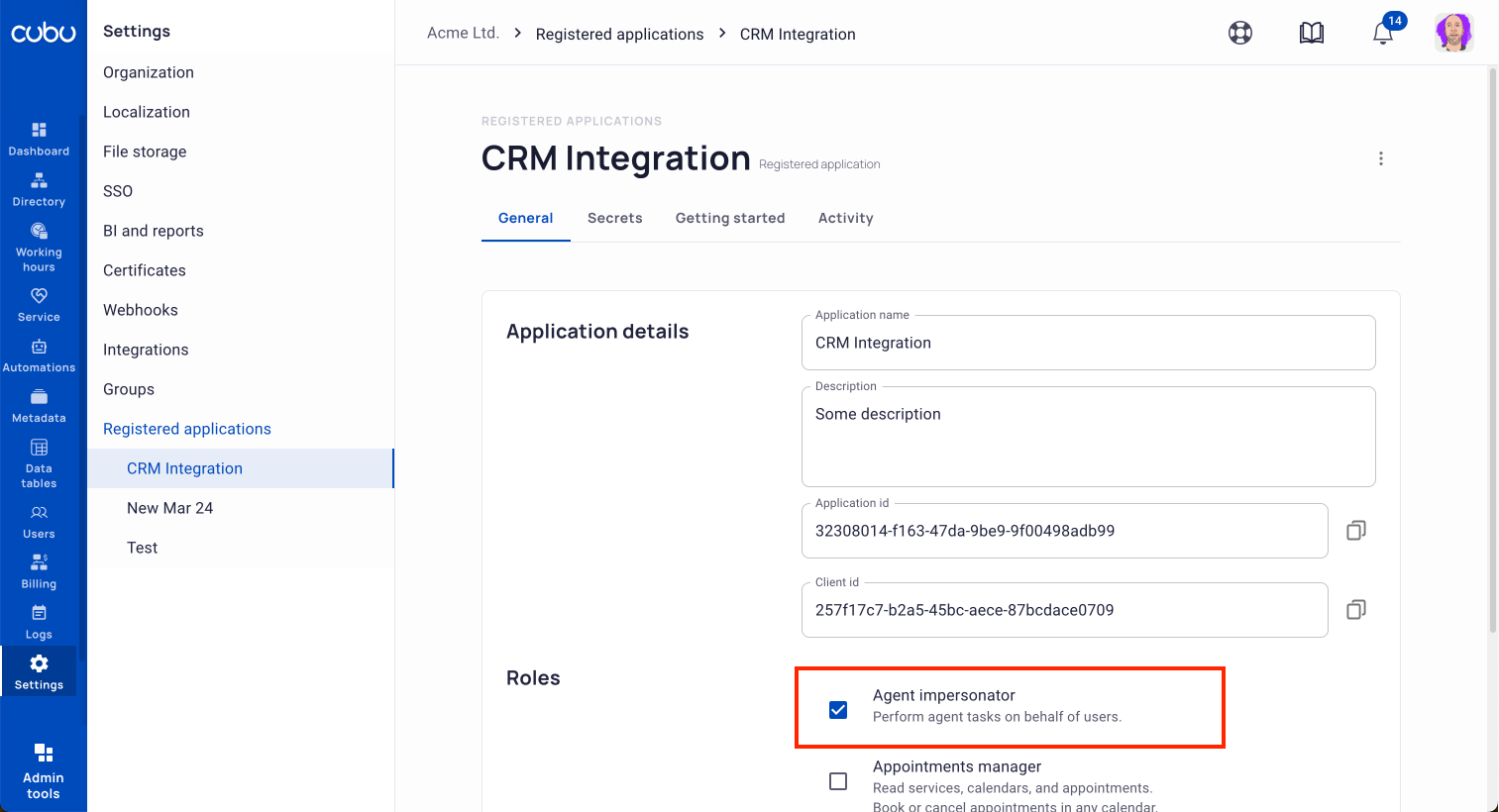Open the user avatar menu
Viewport: 1499px width, 812px height.
click(x=1453, y=33)
